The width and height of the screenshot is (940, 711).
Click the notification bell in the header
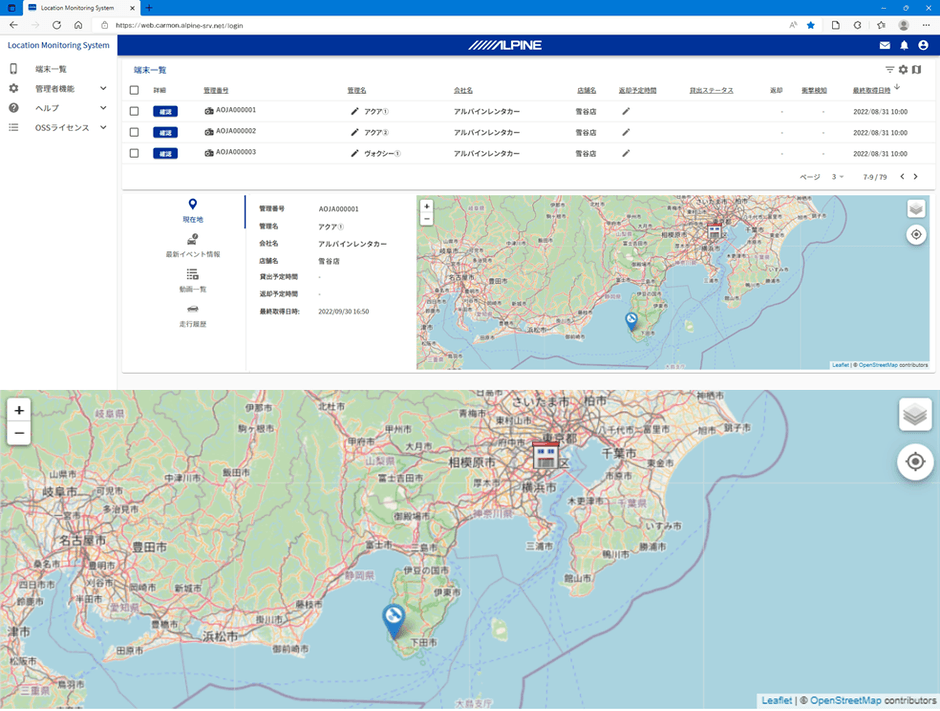coord(904,45)
